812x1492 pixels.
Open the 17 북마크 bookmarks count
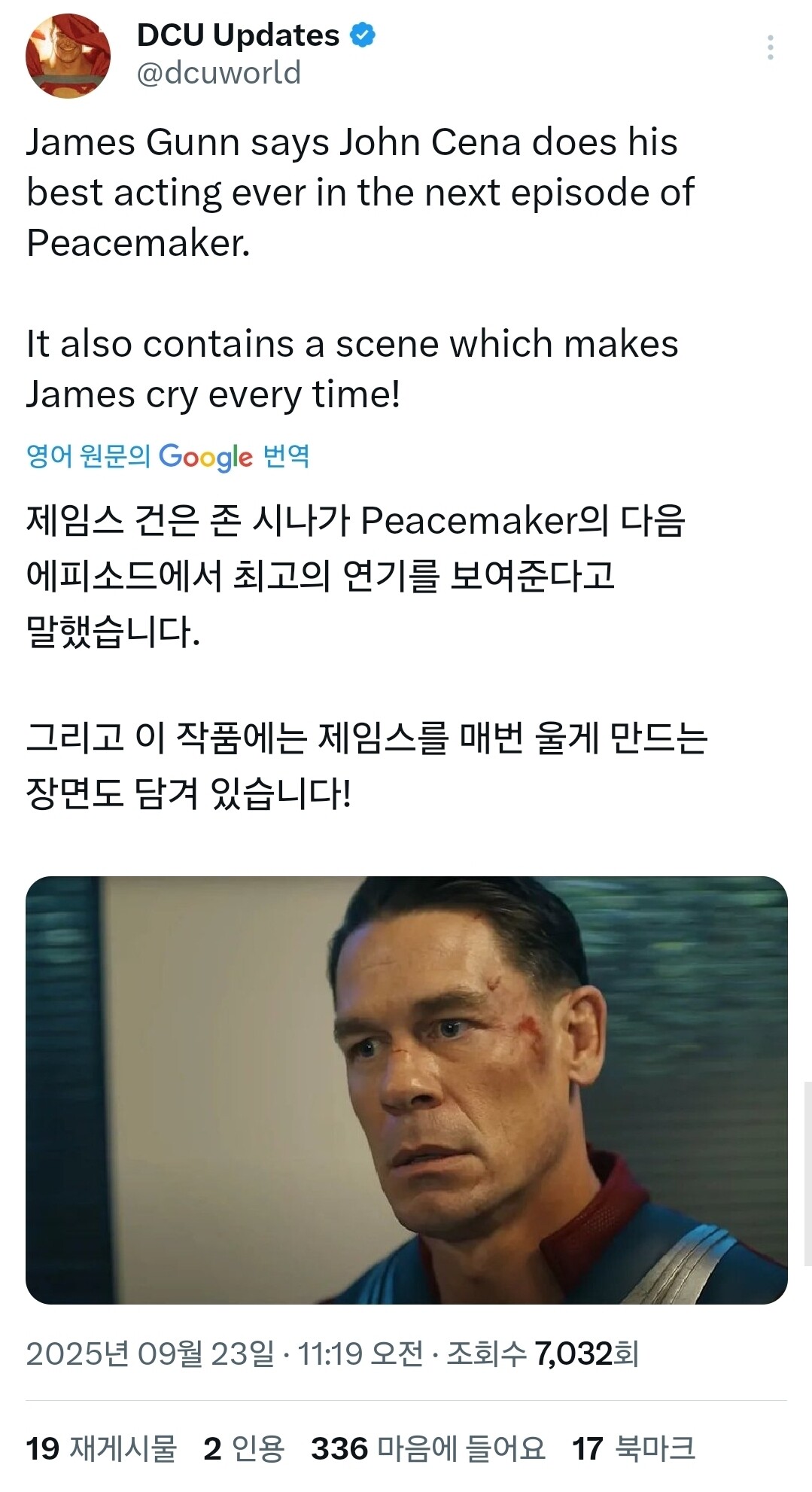634,1448
